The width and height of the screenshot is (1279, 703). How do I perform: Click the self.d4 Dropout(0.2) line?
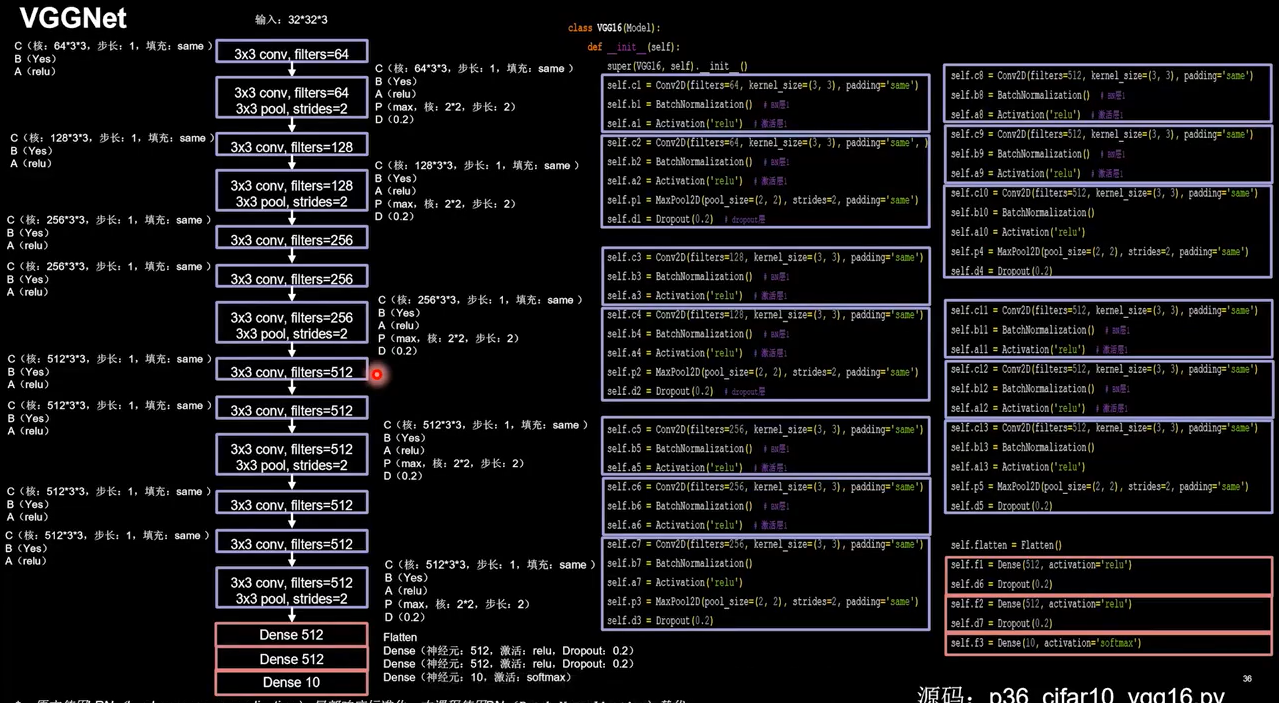[1004, 272]
